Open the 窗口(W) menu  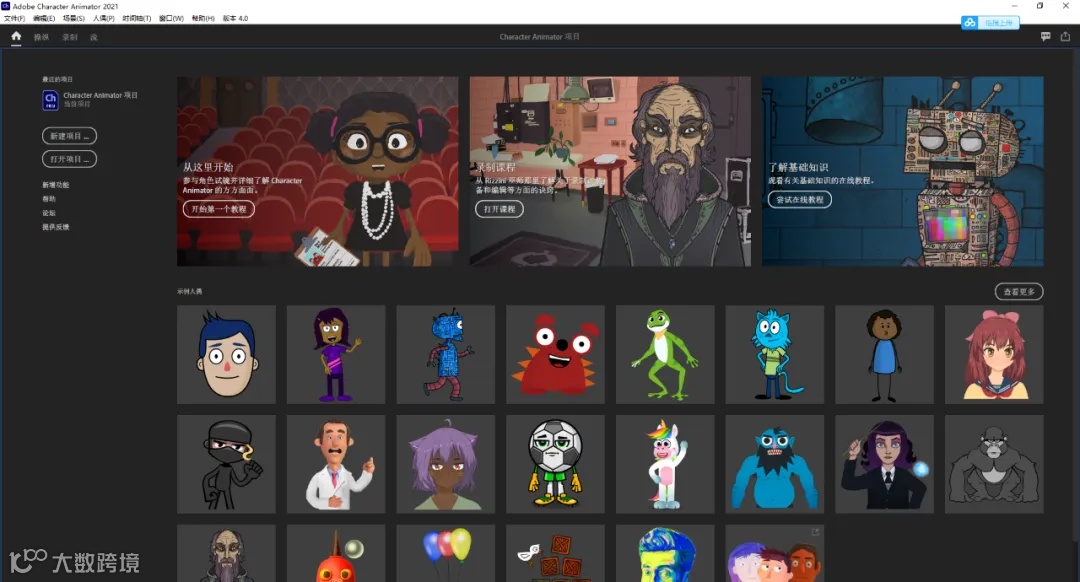tap(172, 19)
